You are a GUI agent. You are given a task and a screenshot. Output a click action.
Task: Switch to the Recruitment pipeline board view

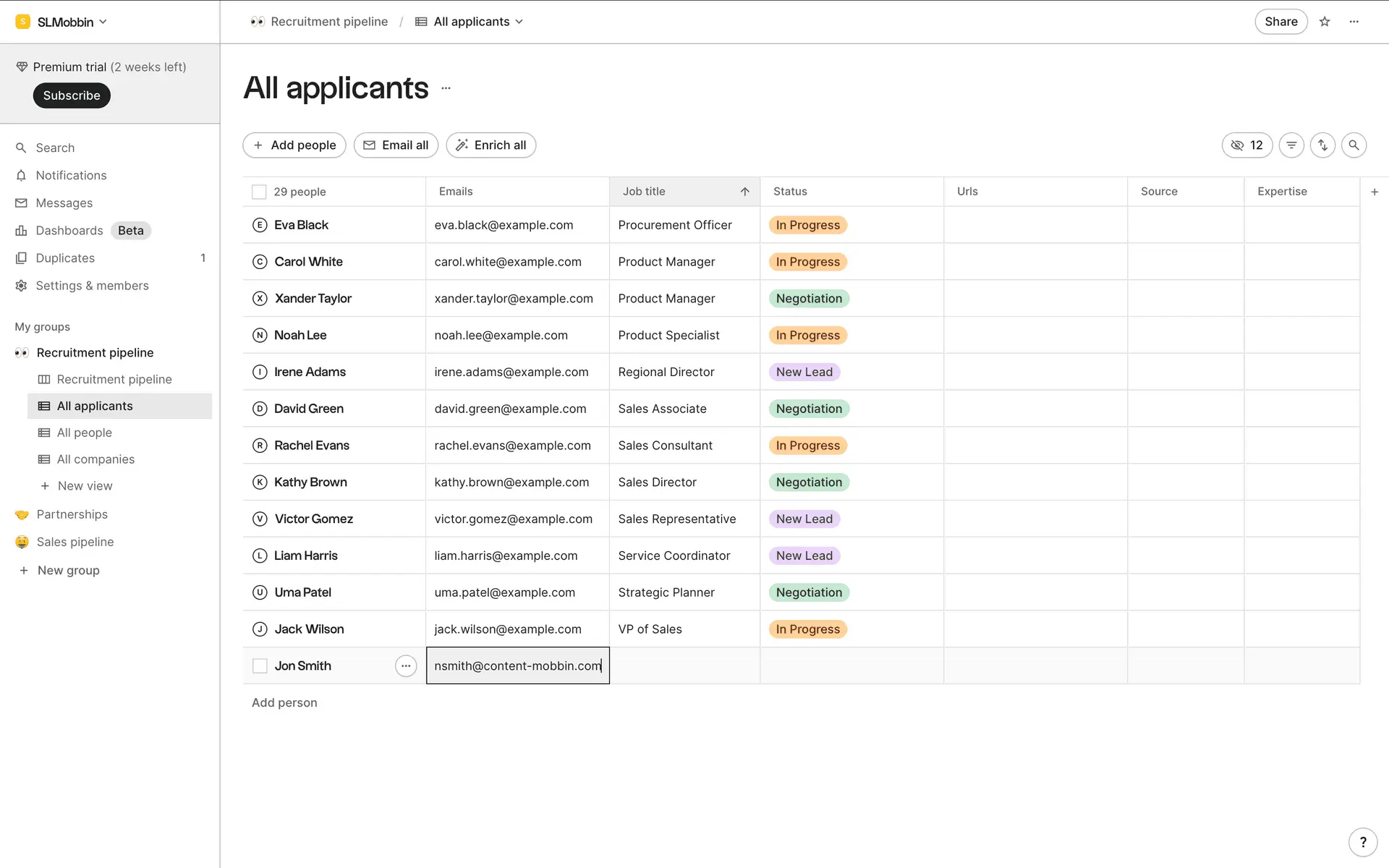(x=114, y=379)
